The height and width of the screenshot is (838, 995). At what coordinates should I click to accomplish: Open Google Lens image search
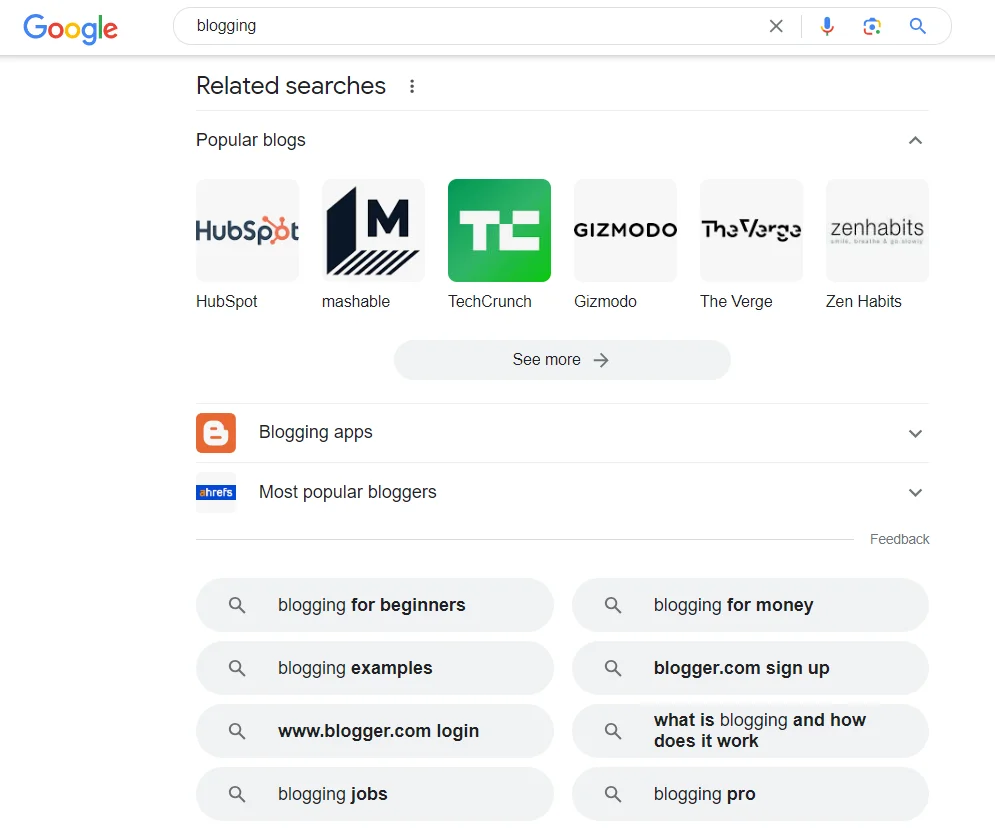(872, 26)
